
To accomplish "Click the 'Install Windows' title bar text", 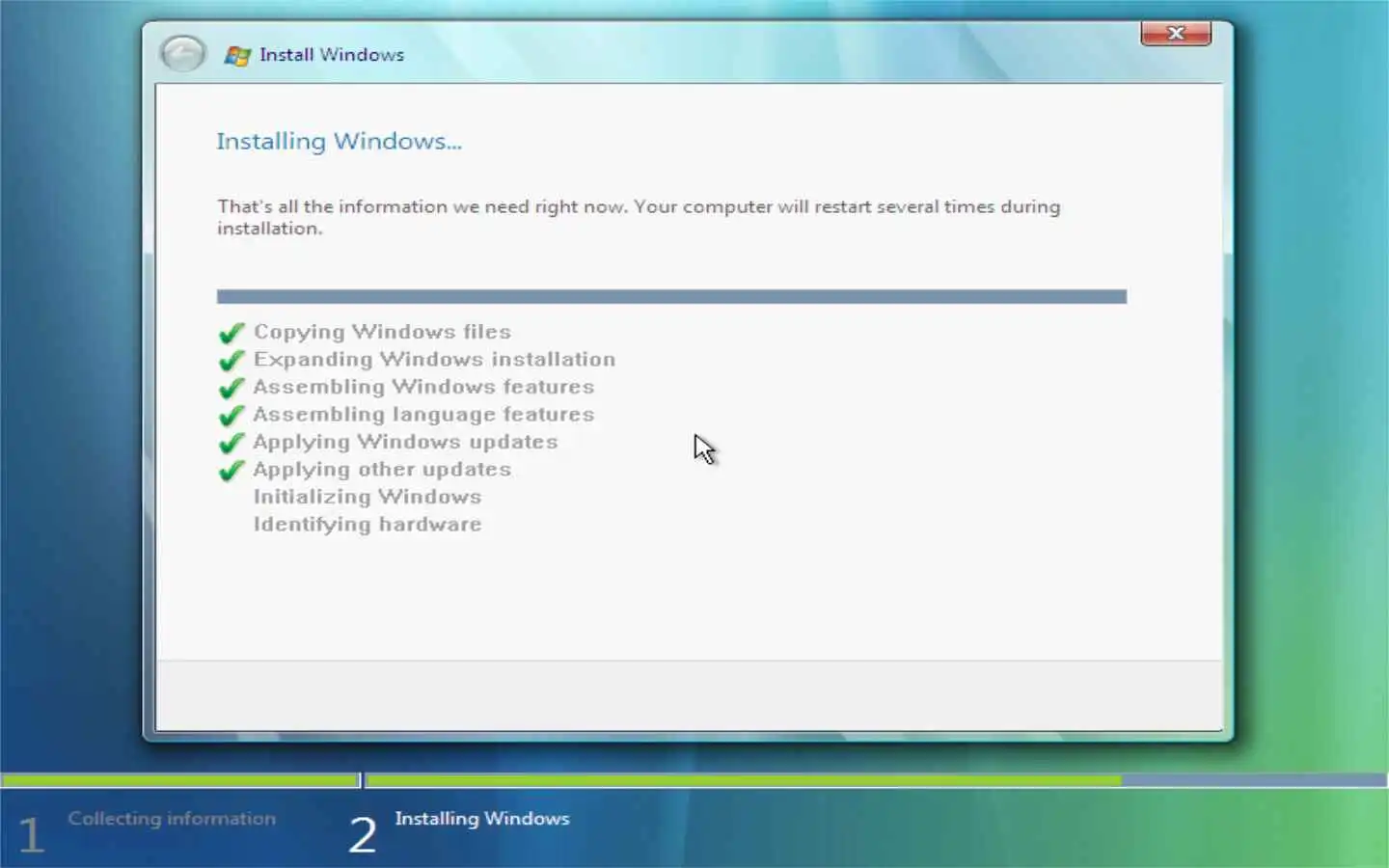I will 332,55.
